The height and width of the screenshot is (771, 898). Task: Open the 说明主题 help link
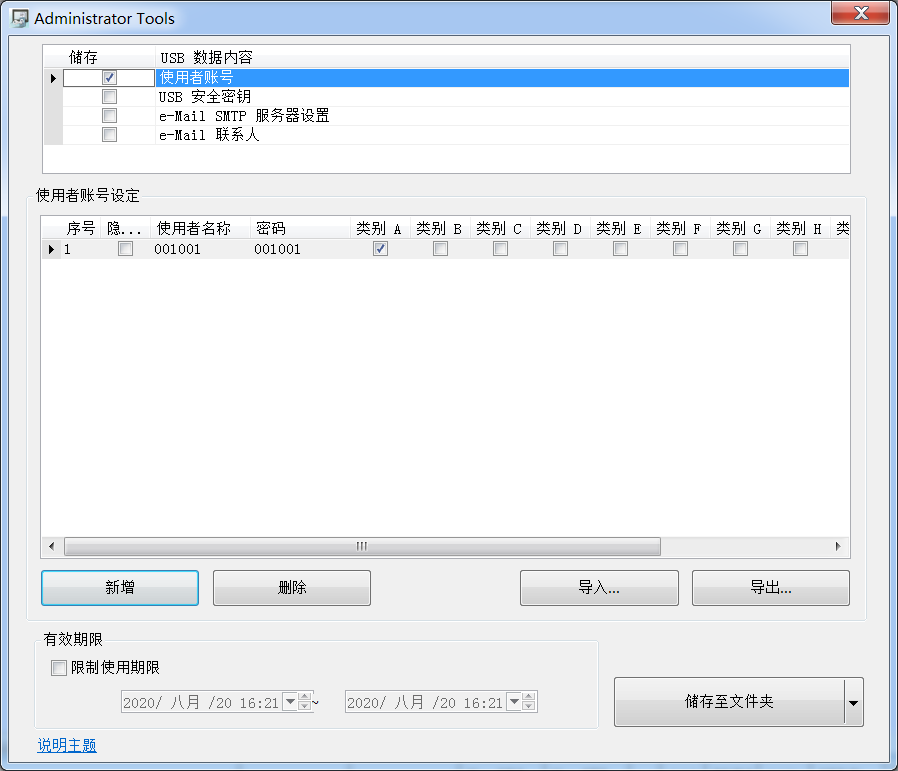(x=66, y=745)
